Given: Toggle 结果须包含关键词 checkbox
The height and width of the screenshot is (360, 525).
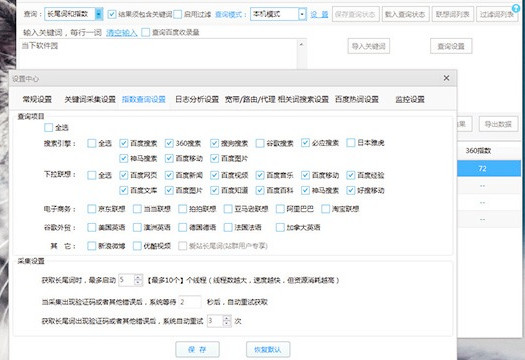Looking at the screenshot, I should click(112, 14).
